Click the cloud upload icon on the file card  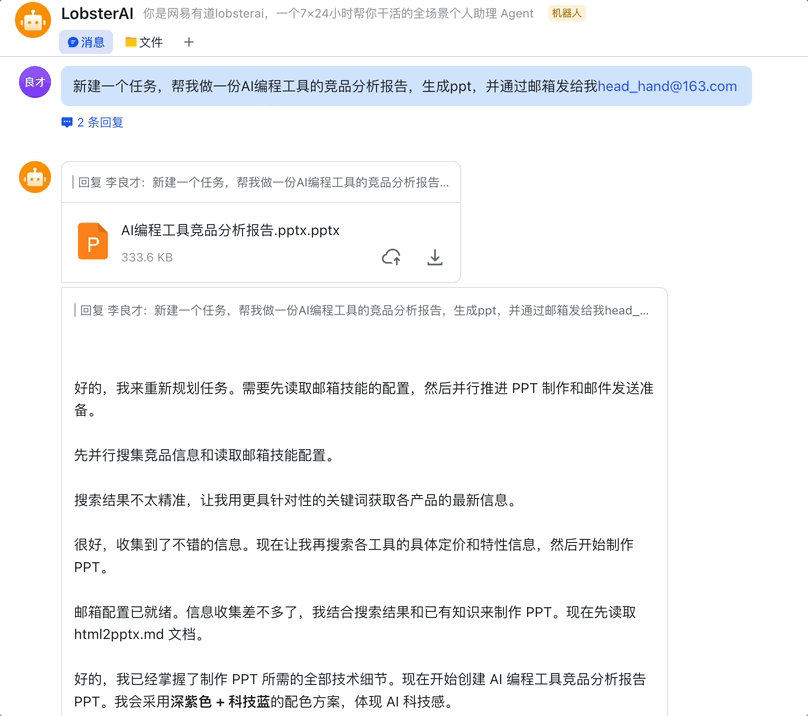click(x=391, y=257)
